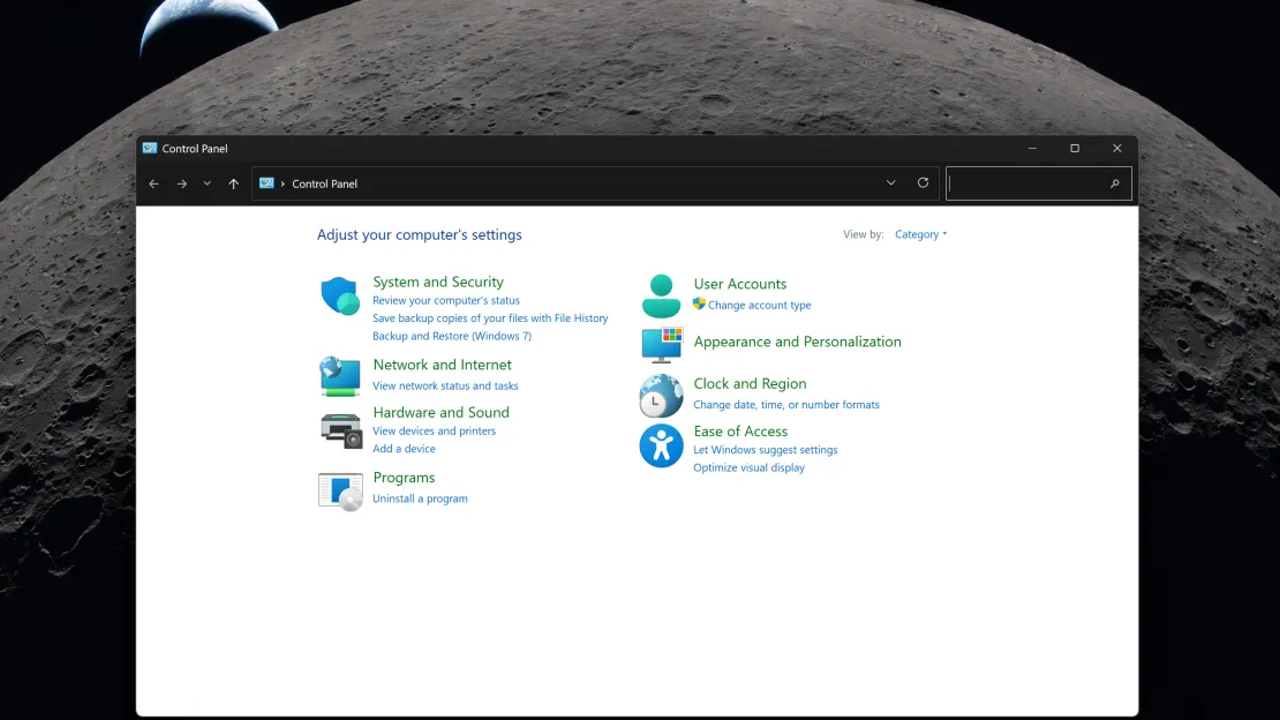Click the Appearance and Personalization monitor icon

pos(661,345)
